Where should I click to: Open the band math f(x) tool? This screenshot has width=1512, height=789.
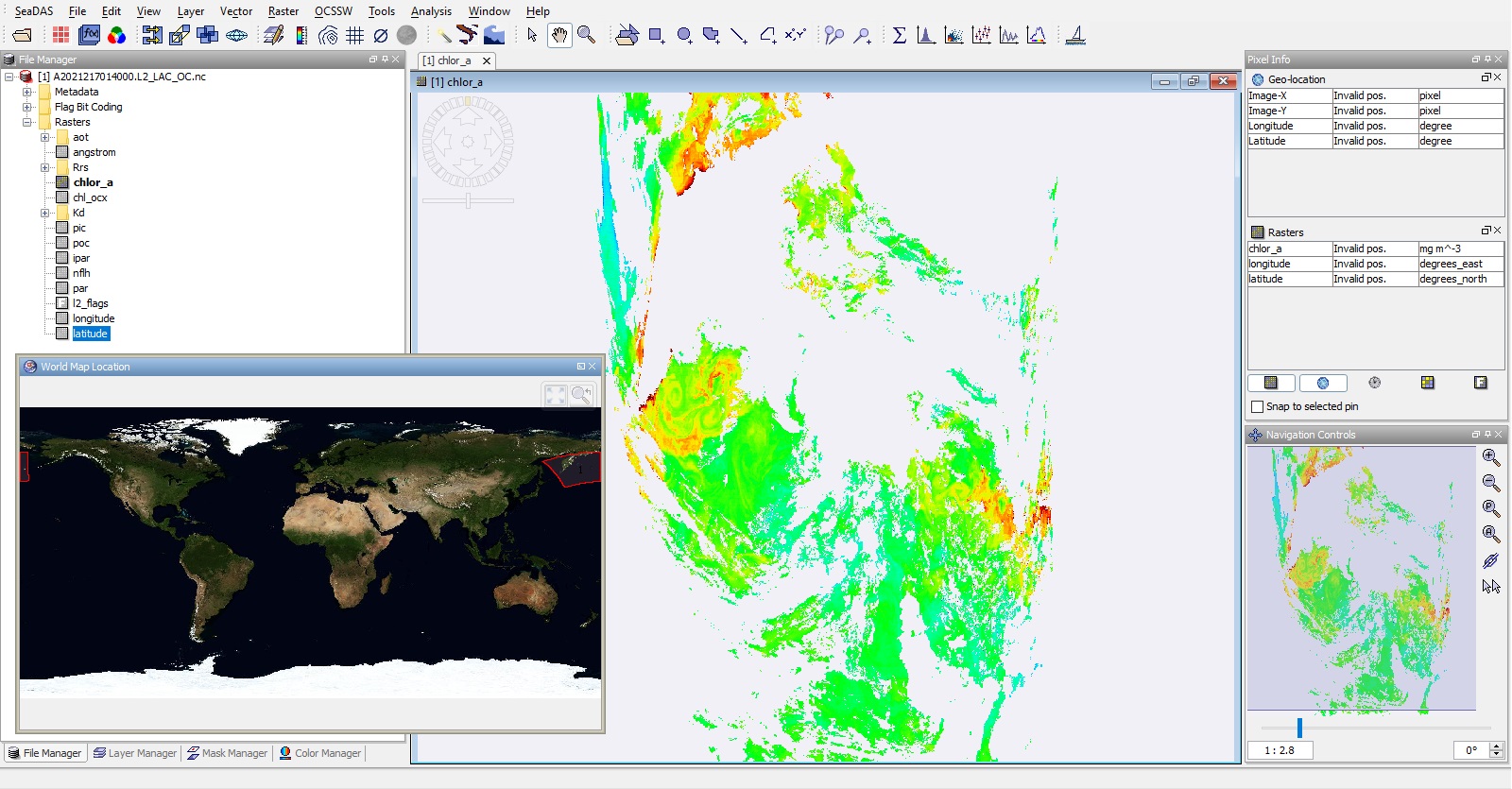pos(90,36)
